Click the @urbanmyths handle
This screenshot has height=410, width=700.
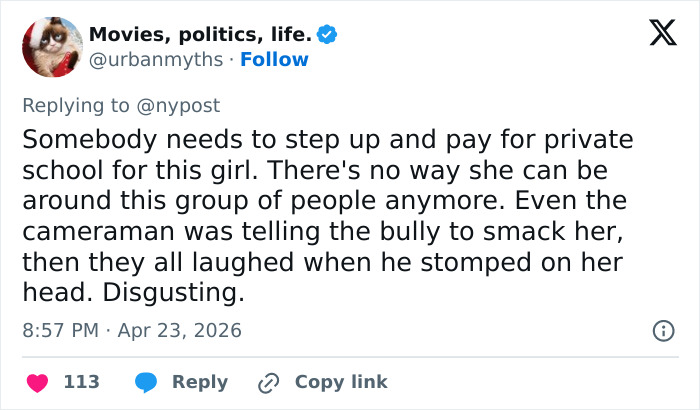click(x=155, y=60)
